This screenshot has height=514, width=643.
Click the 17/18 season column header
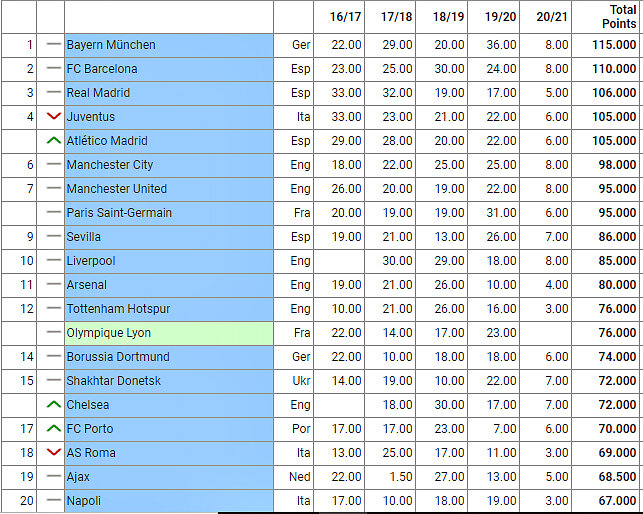pos(396,17)
